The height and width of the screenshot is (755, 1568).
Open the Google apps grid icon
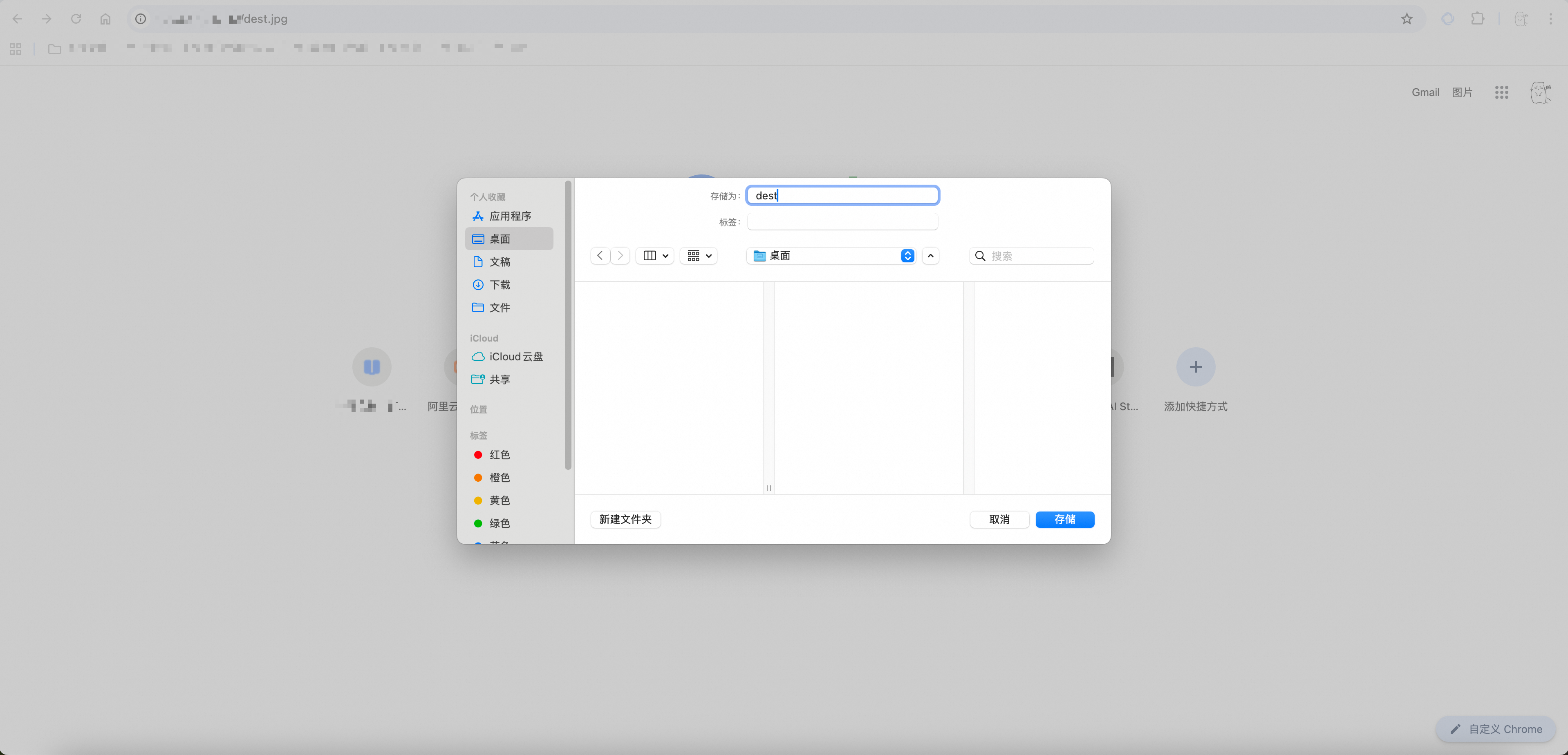point(1501,92)
